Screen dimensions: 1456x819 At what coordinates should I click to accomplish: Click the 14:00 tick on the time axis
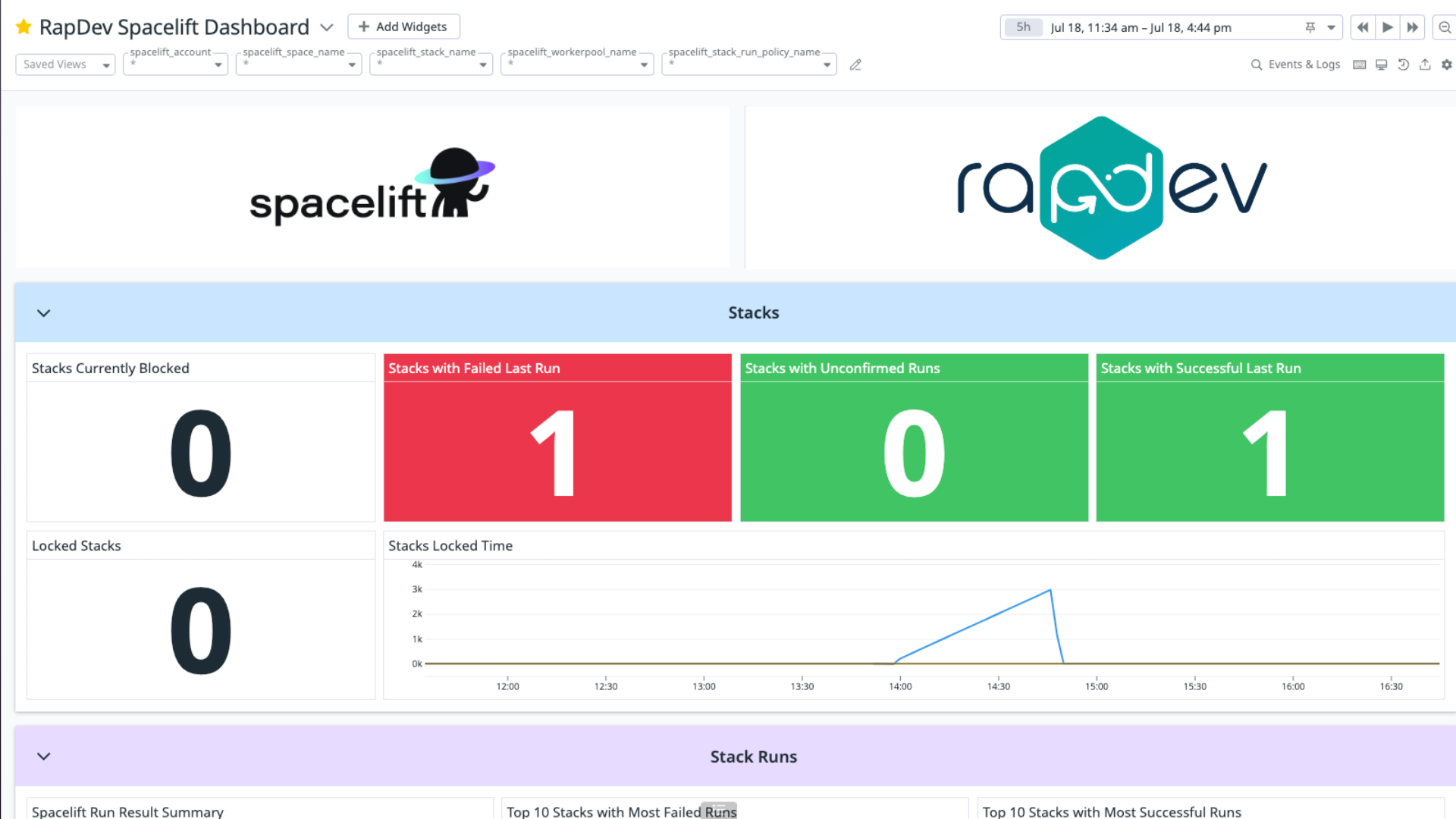[900, 686]
